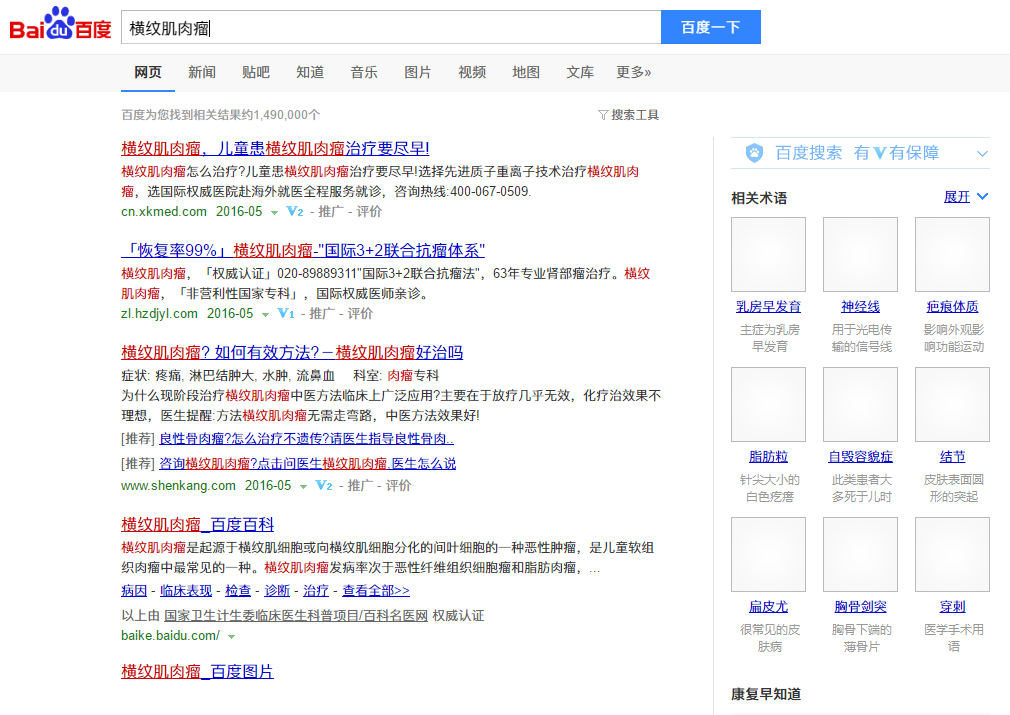Click the thumbnail above 胸骨剑突
The height and width of the screenshot is (715, 1010).
(x=861, y=555)
